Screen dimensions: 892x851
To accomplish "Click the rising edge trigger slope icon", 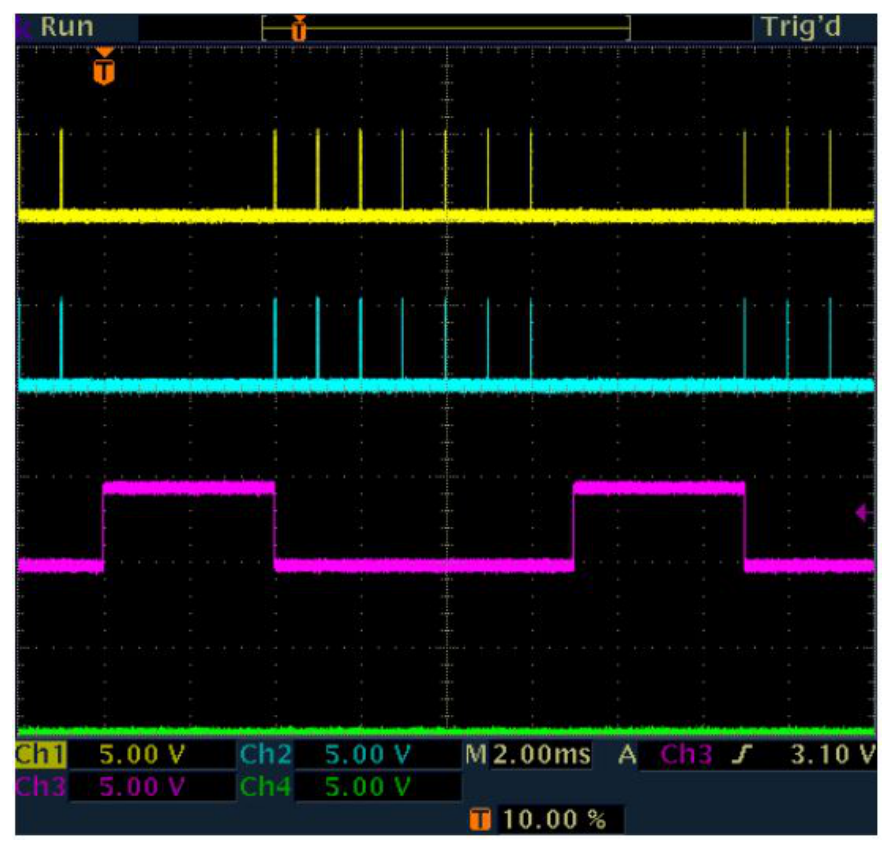I will [x=742, y=754].
